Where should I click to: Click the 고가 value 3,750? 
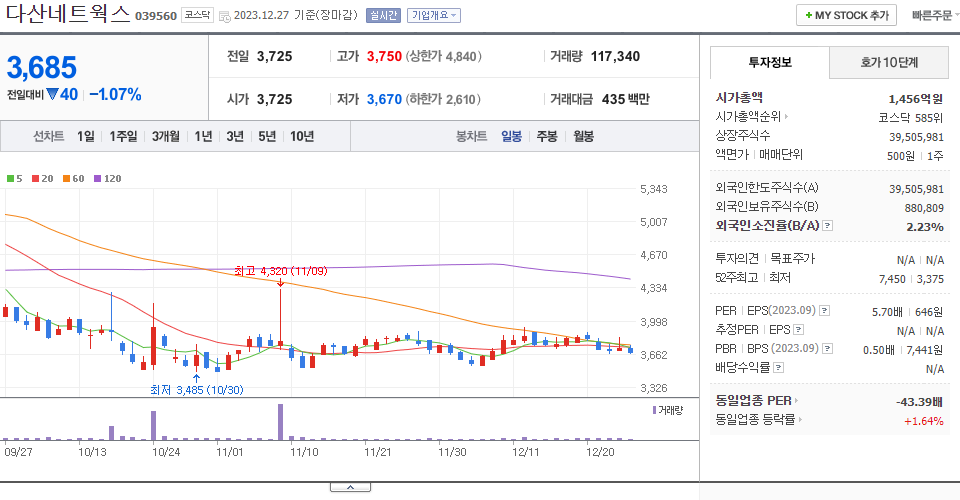pyautogui.click(x=384, y=56)
